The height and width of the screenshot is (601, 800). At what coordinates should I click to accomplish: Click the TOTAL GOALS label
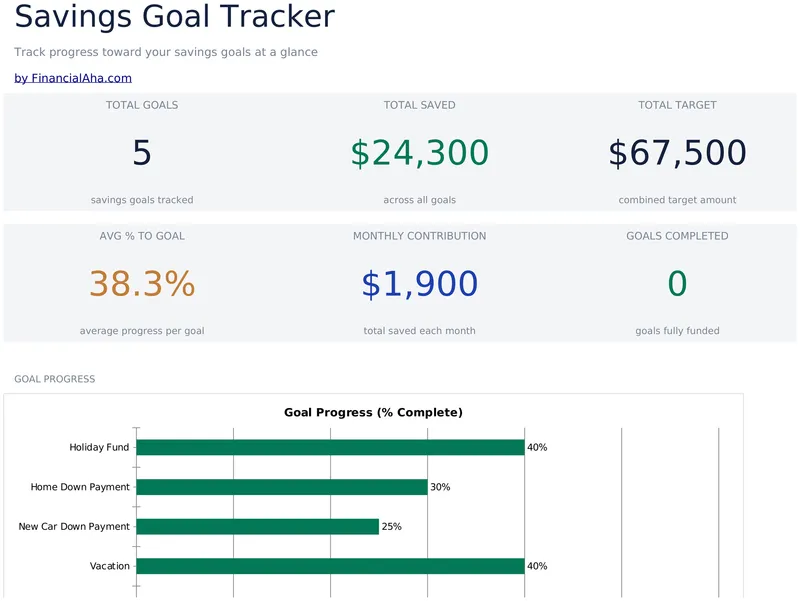(142, 105)
